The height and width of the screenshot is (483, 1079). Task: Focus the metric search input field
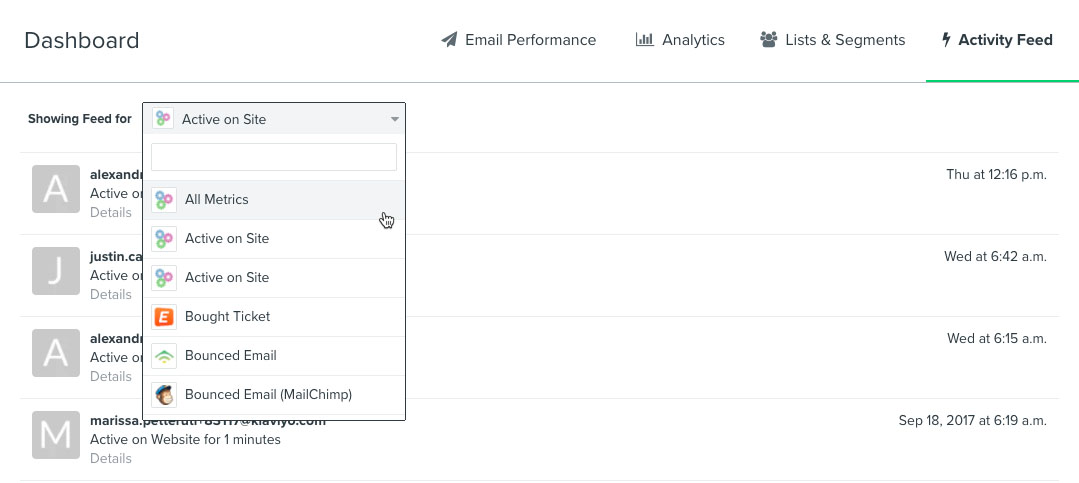point(274,157)
